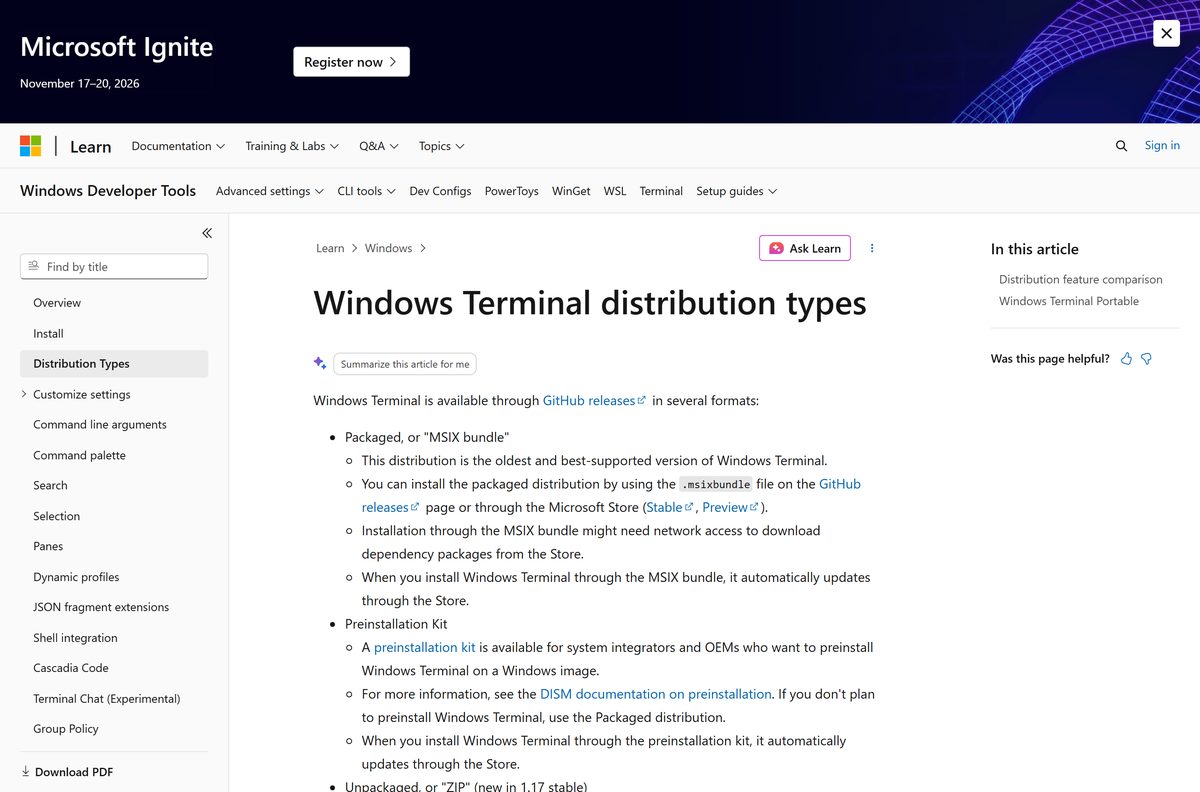Click Sign in link

point(1162,146)
